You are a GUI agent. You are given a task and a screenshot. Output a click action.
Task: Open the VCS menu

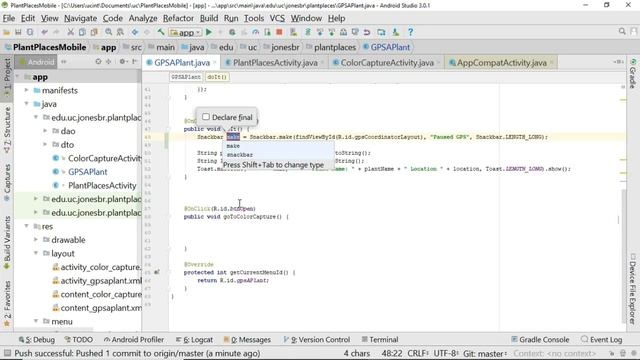(277, 18)
